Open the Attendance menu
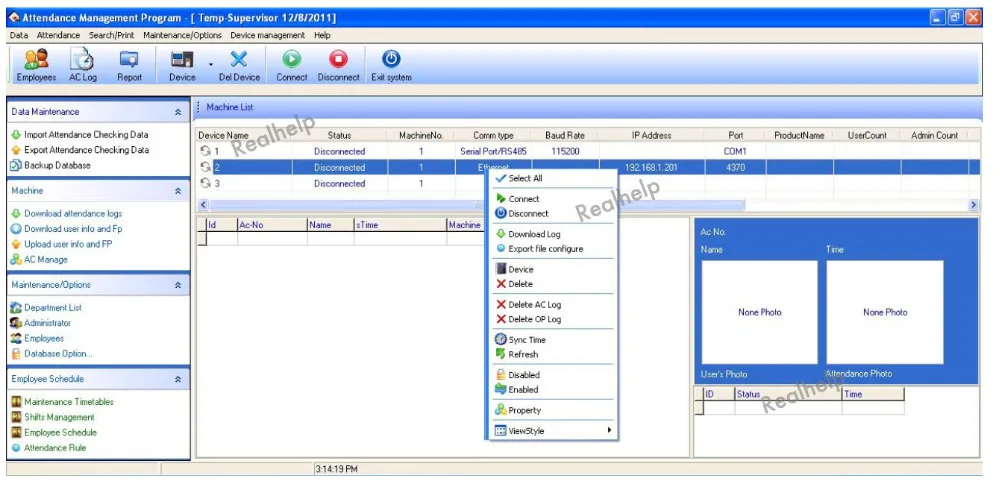Viewport: 1000px width, 484px height. (59, 35)
